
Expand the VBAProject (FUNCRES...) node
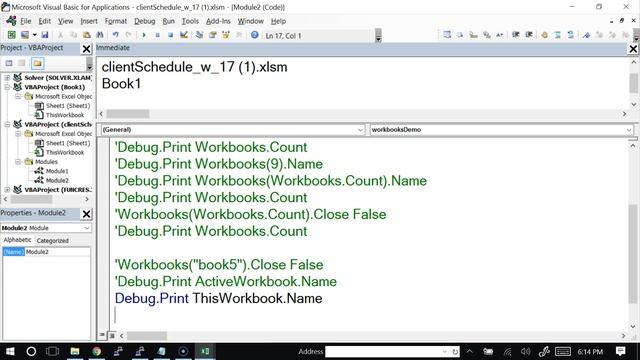7,189
